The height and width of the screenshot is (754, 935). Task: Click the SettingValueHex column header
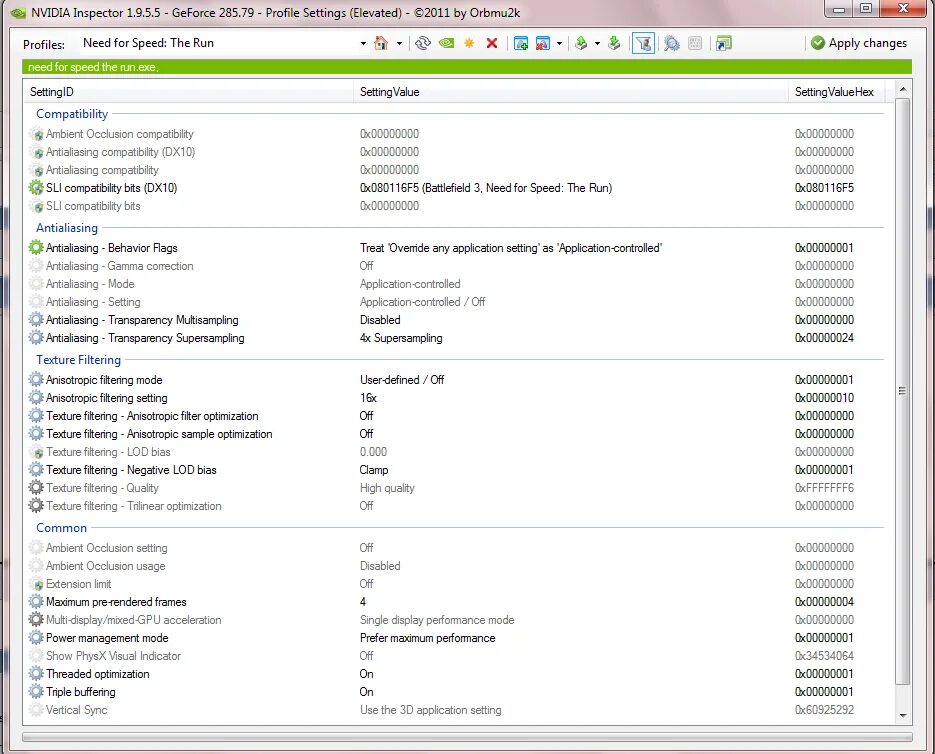coord(836,92)
